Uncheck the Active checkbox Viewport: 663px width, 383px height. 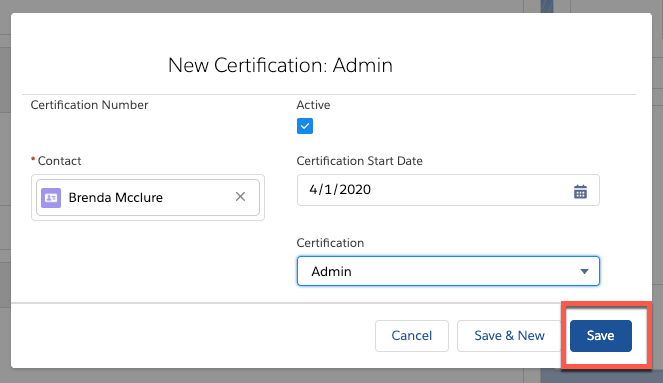point(305,126)
